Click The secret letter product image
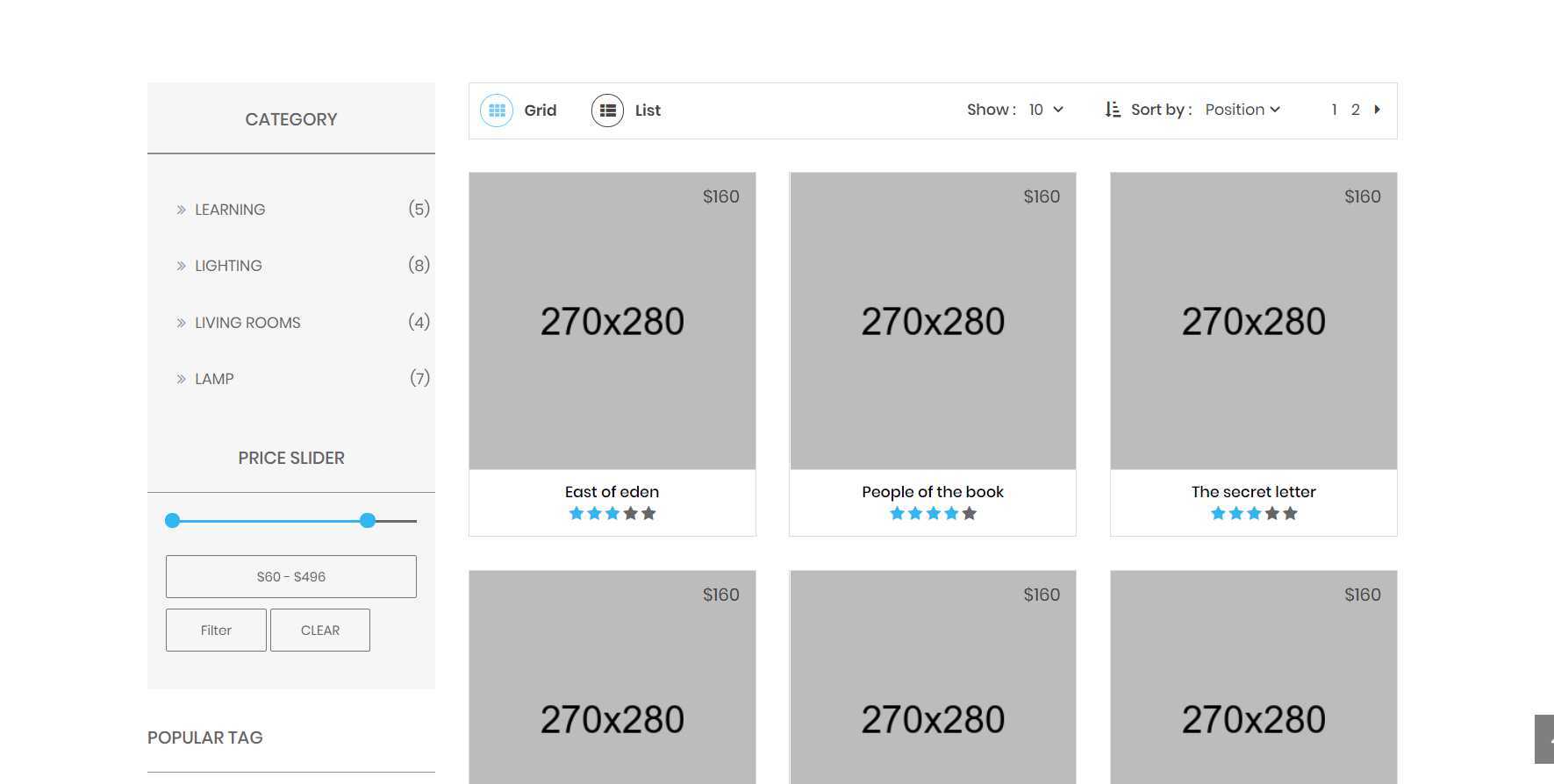The image size is (1554, 784). pyautogui.click(x=1254, y=321)
